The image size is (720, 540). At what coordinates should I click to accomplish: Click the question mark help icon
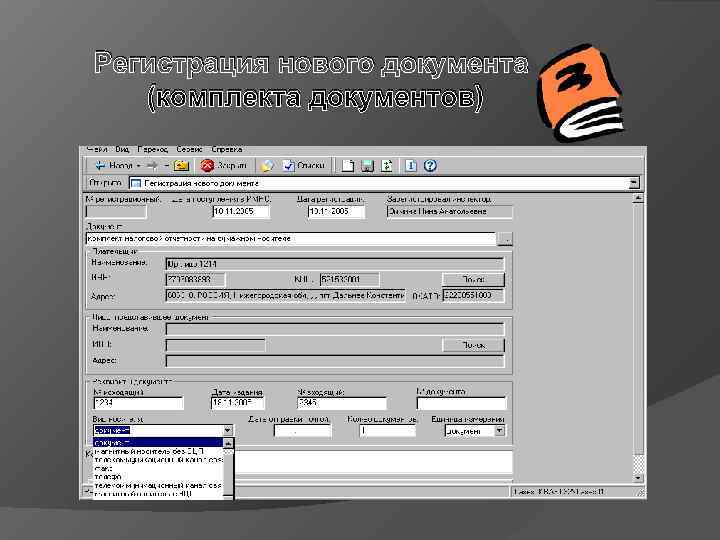(x=430, y=166)
